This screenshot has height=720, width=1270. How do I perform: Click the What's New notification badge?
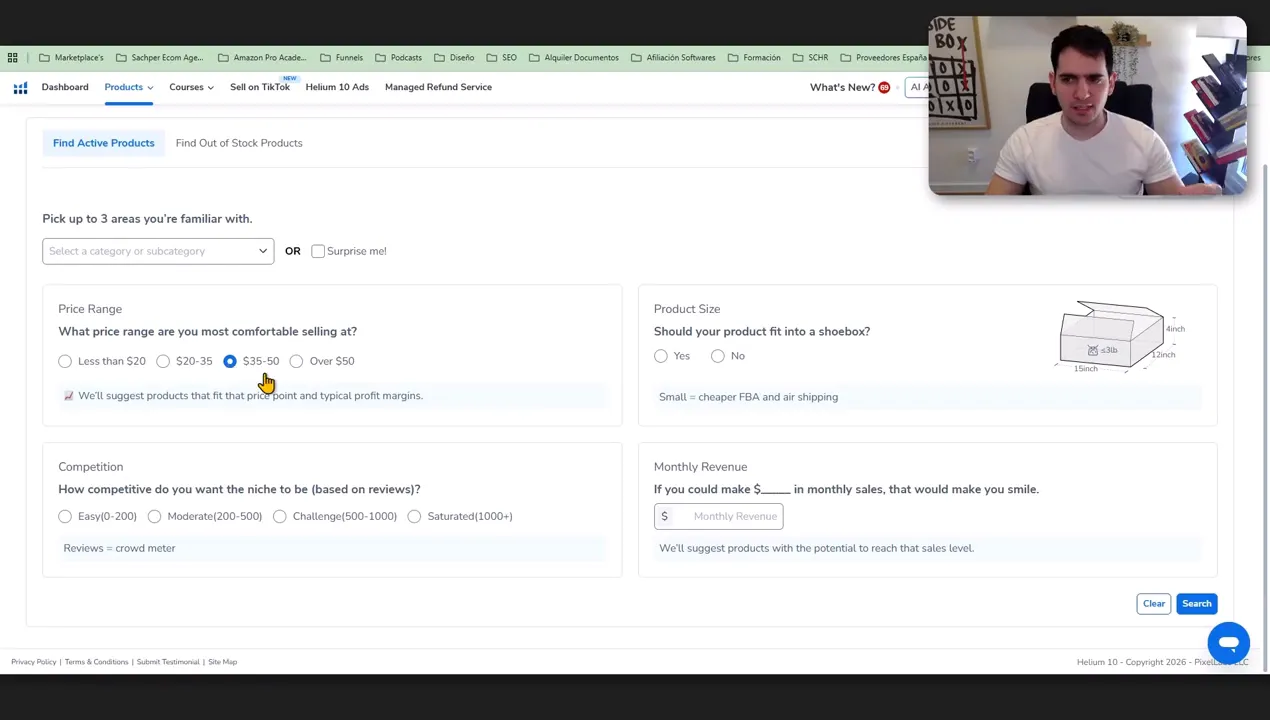[884, 88]
